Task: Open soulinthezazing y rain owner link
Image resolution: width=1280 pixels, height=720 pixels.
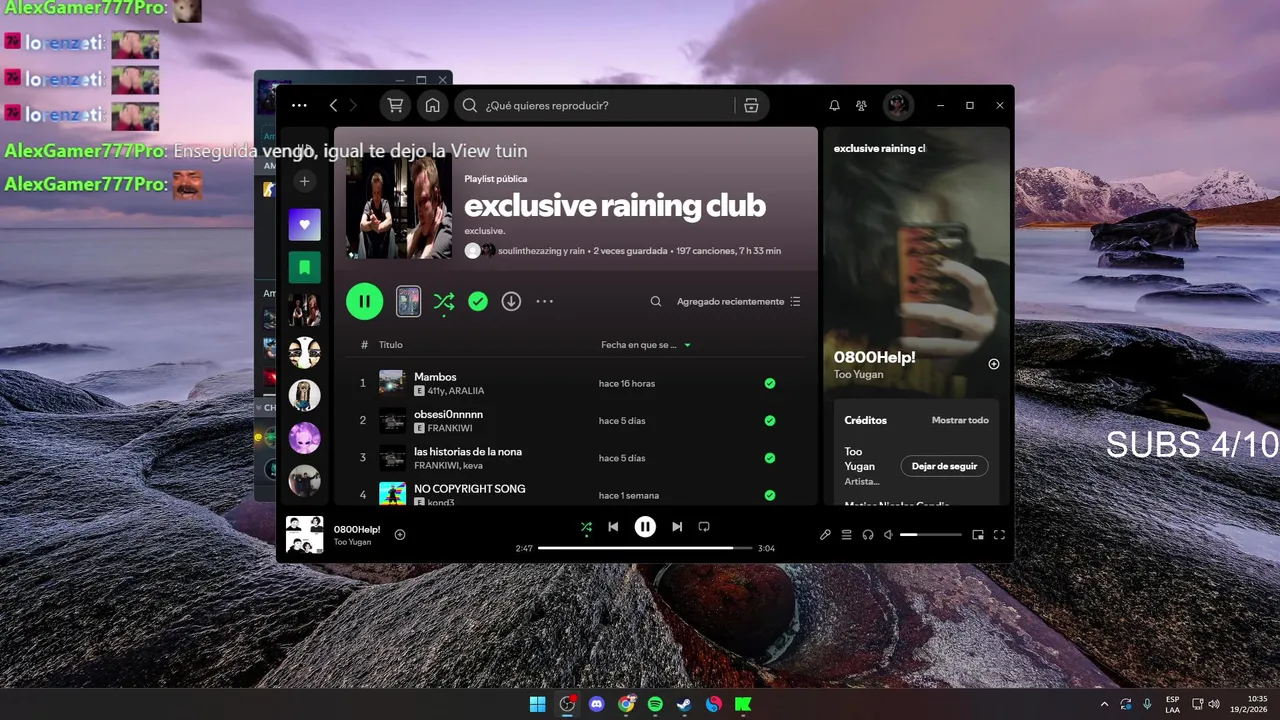Action: tap(541, 251)
